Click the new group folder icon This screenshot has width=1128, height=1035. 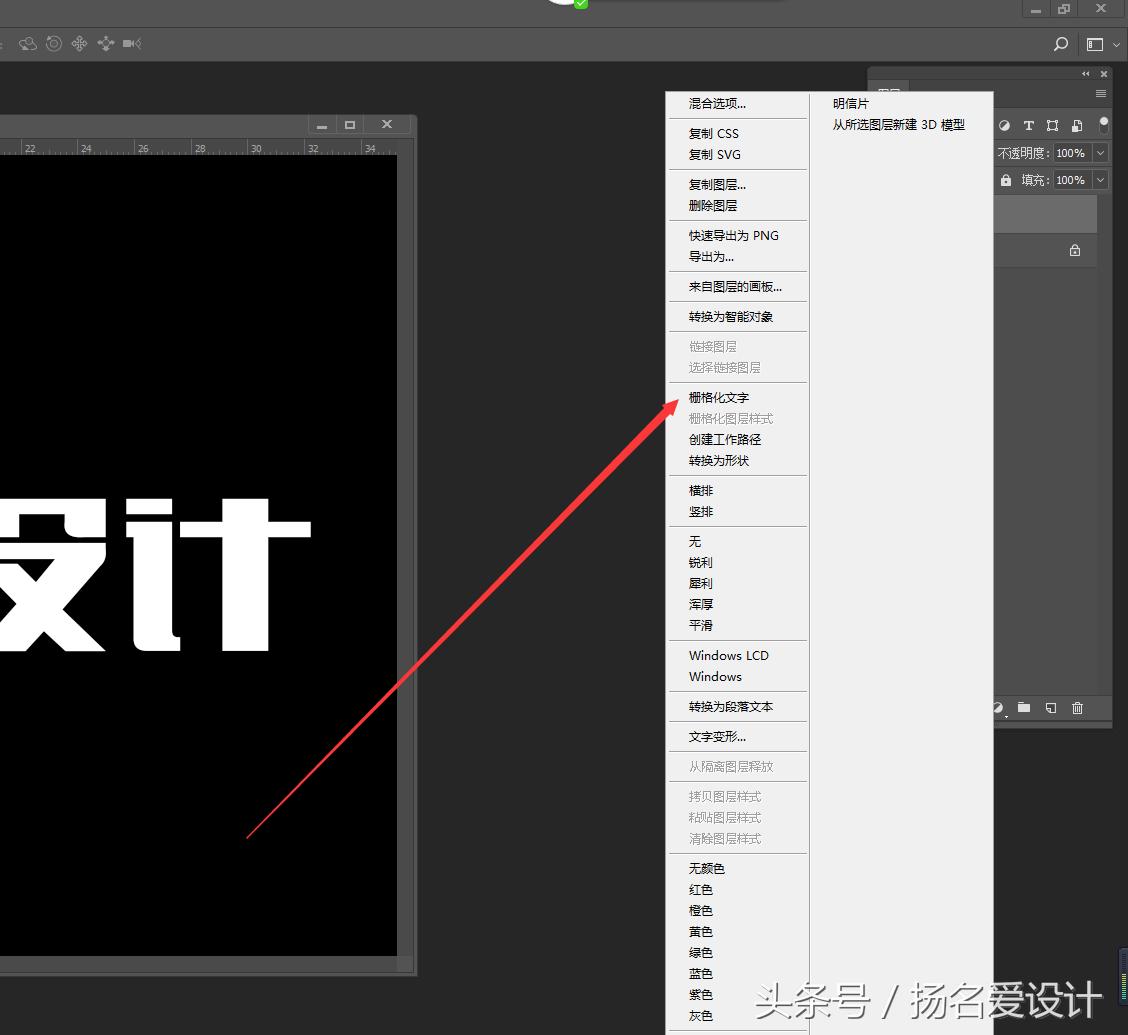(x=1023, y=708)
